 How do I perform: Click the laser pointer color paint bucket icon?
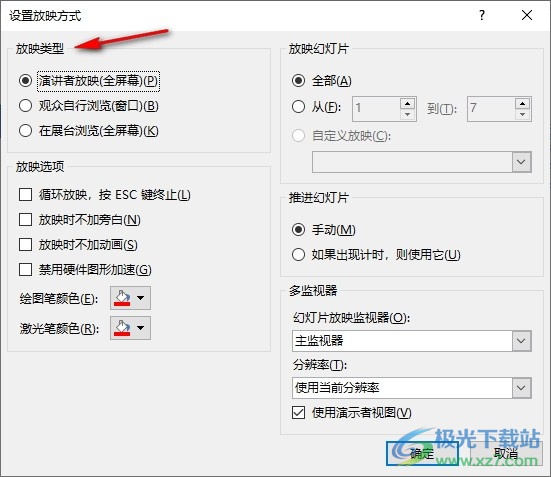point(122,328)
